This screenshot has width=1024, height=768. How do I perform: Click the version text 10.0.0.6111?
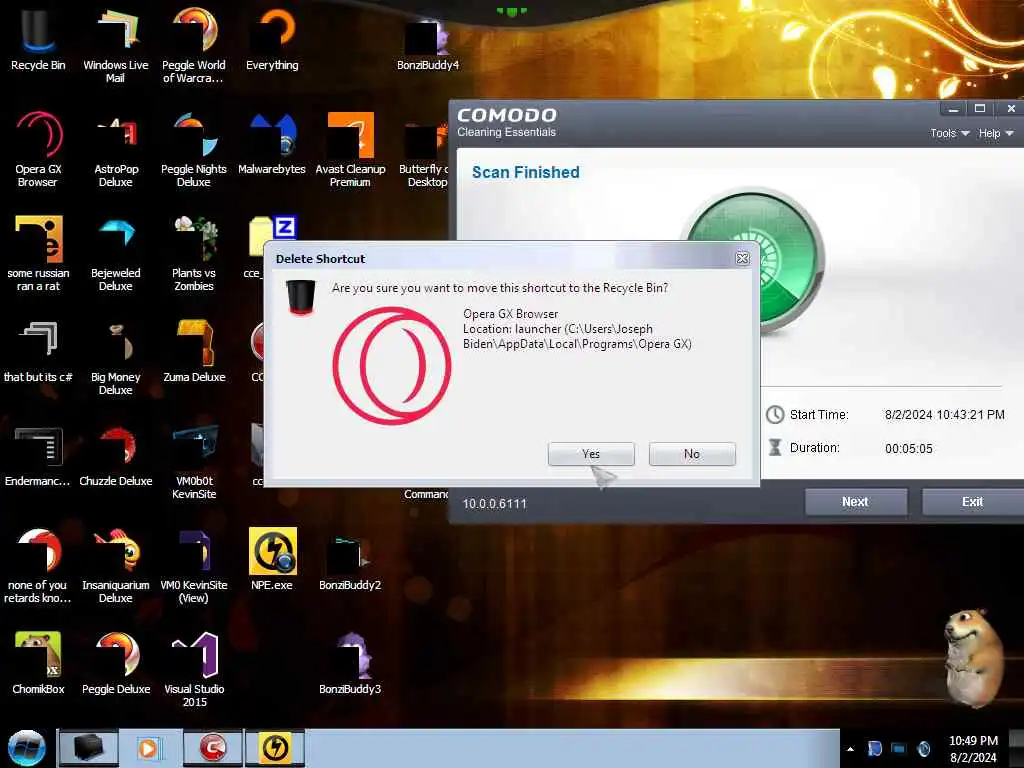coord(494,504)
